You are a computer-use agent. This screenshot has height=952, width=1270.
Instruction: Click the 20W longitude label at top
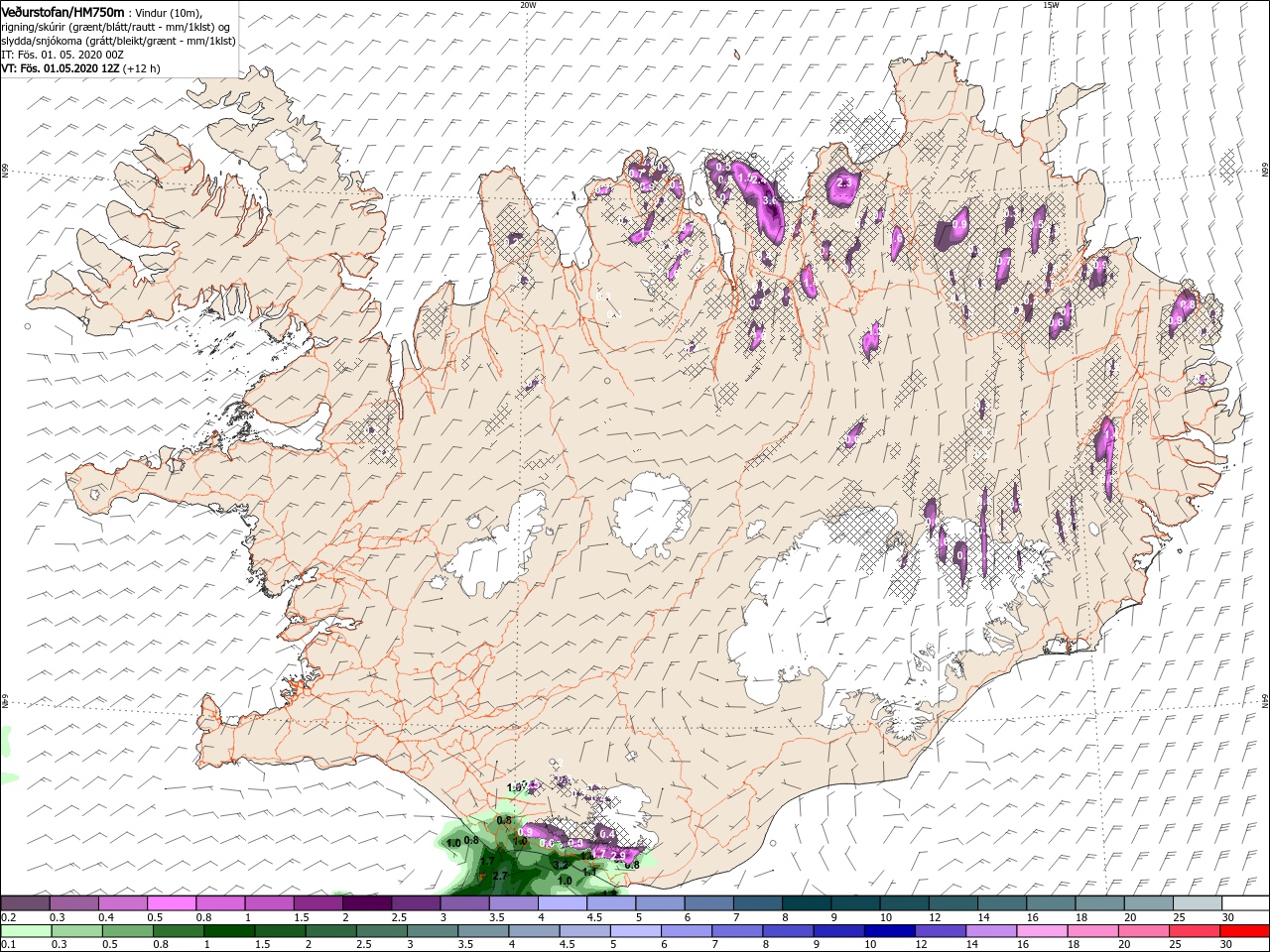[528, 5]
